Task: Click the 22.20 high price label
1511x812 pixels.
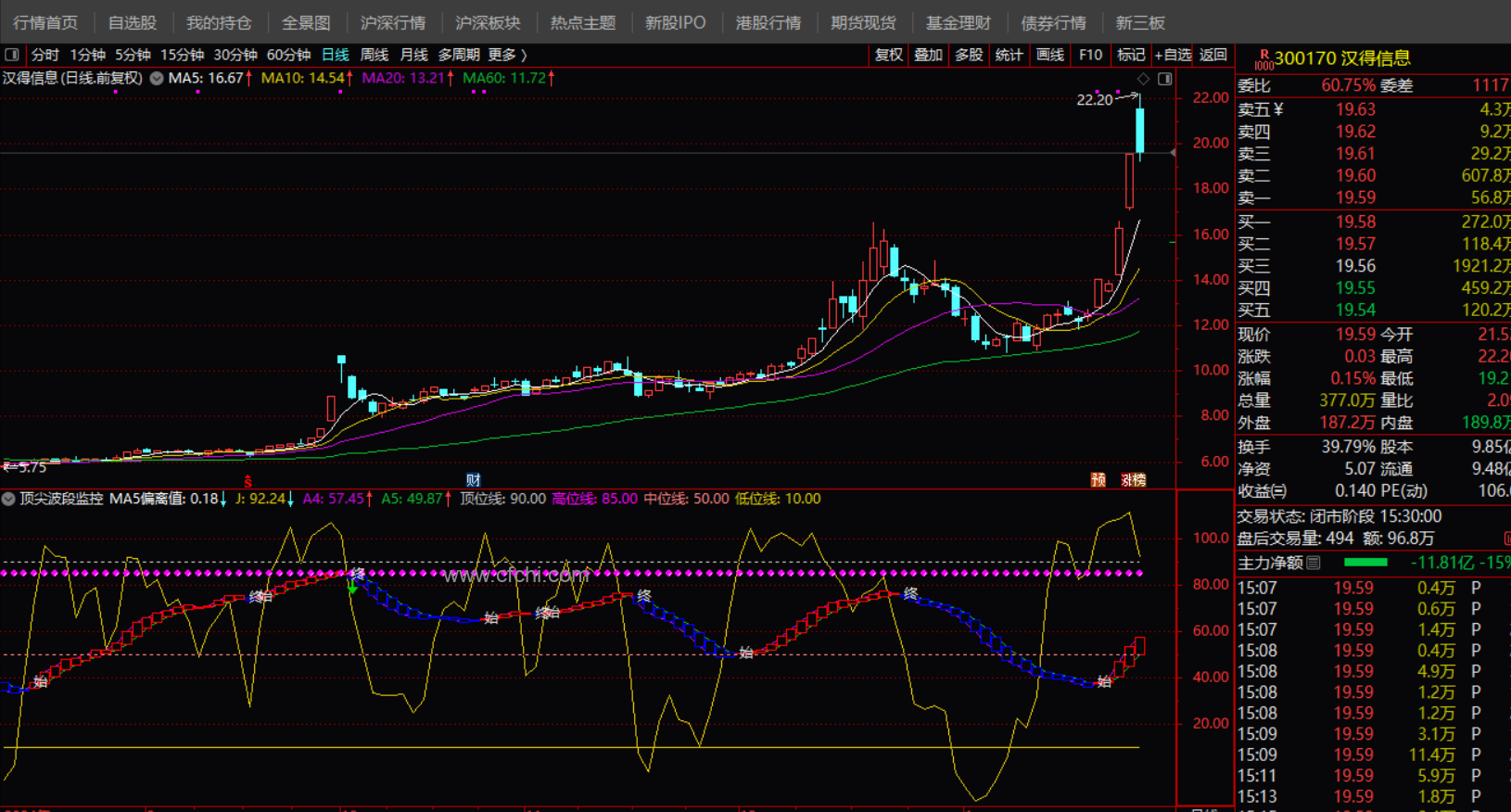Action: [1094, 99]
